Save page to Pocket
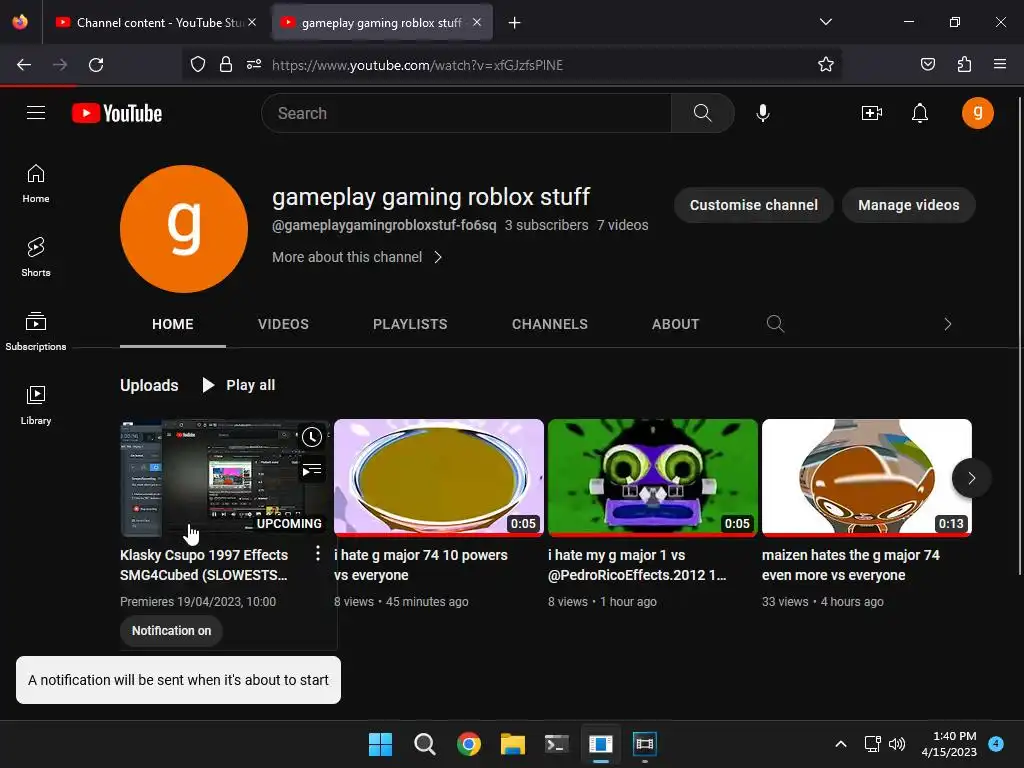 pyautogui.click(x=927, y=65)
